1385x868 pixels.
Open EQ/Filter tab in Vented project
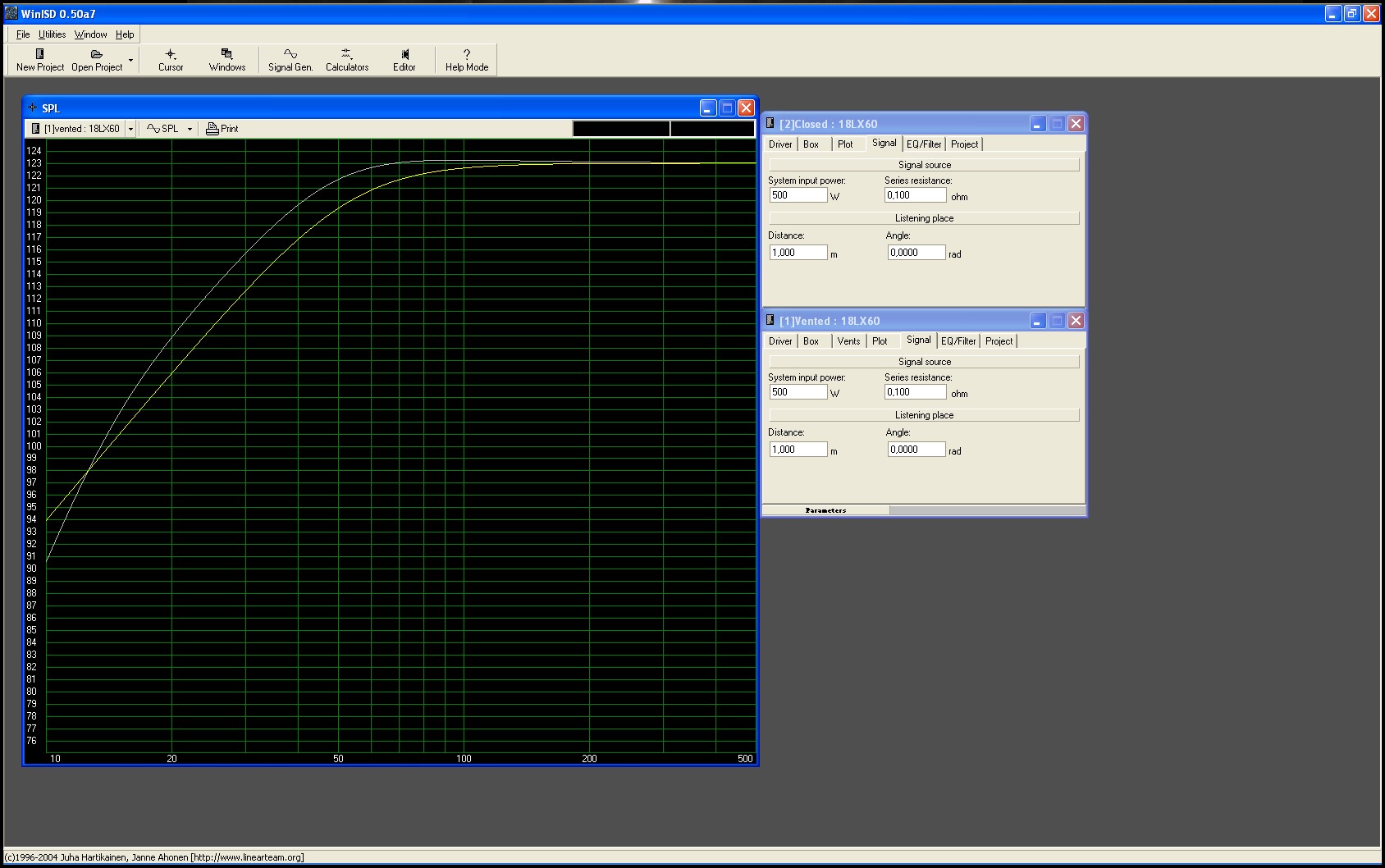(958, 341)
